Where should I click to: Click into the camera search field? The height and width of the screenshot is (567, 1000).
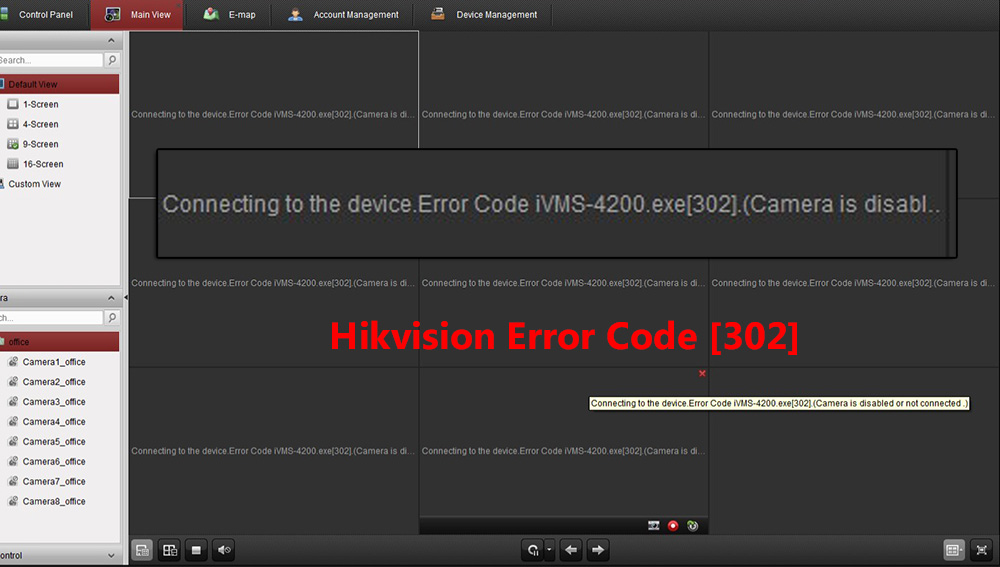[51, 317]
